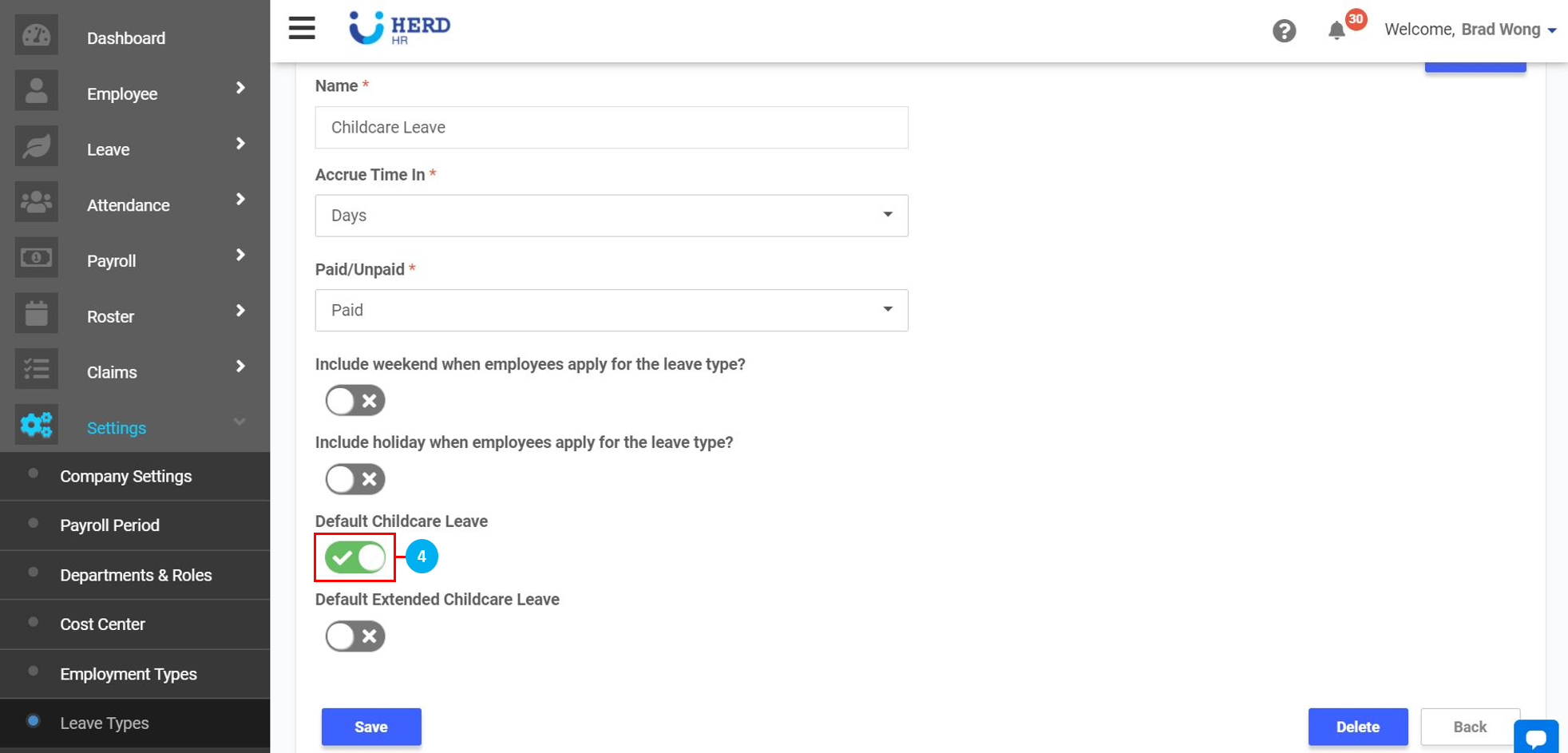Open the Accrue Time In dropdown
Viewport: 1568px width, 753px height.
[x=612, y=216]
